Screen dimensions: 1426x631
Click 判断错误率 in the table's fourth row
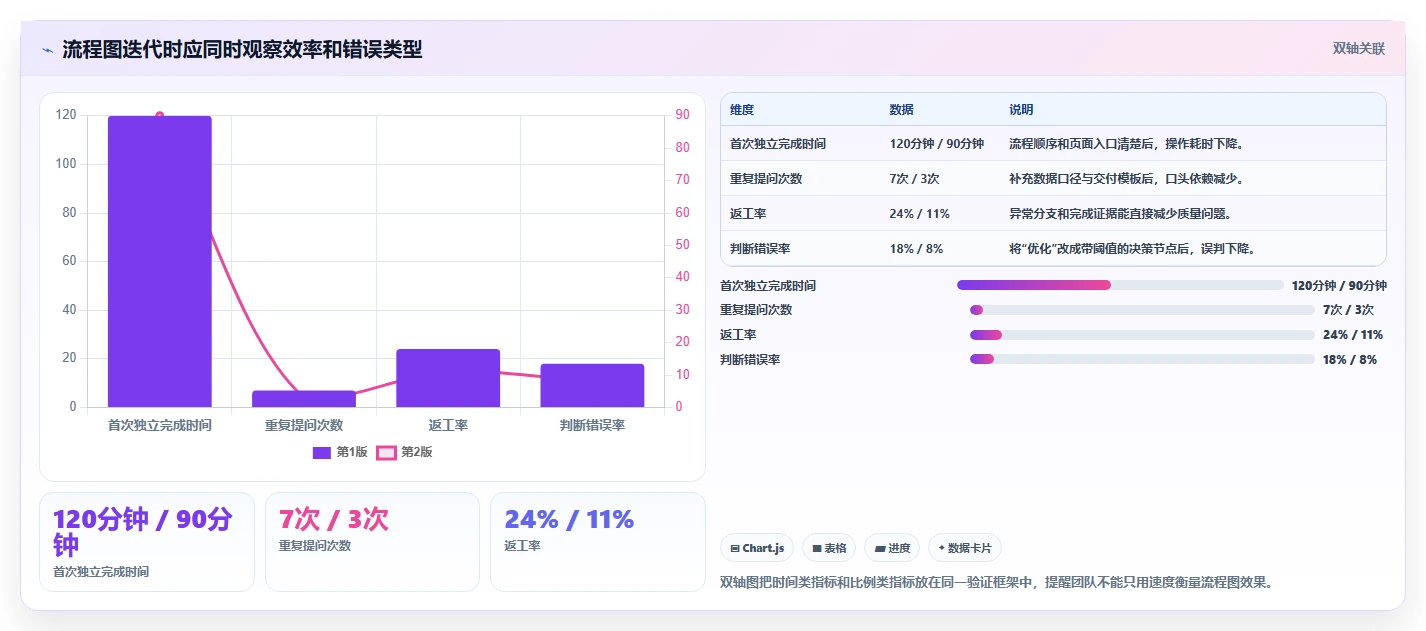click(760, 248)
